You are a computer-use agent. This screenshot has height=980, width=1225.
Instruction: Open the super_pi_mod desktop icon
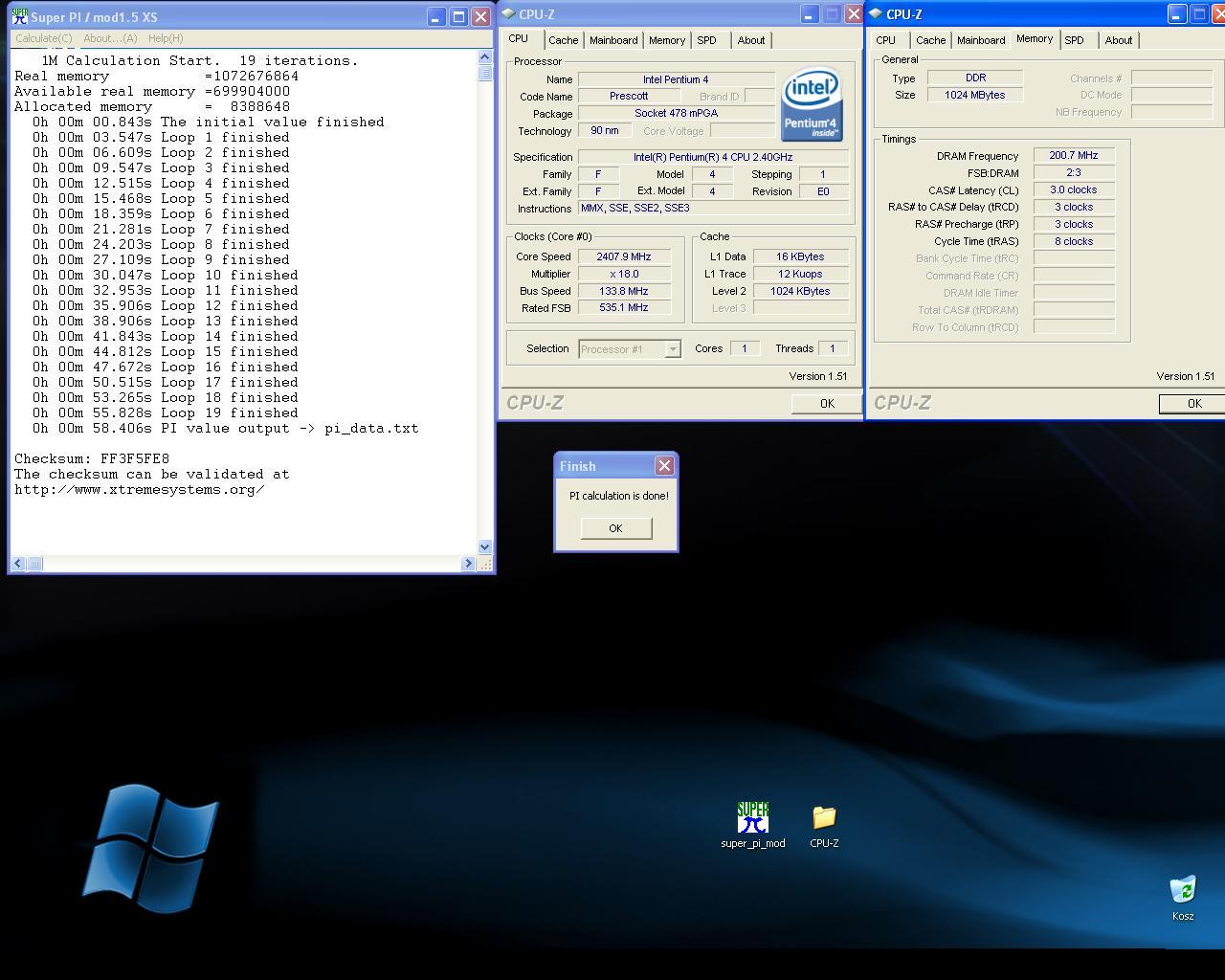click(752, 819)
